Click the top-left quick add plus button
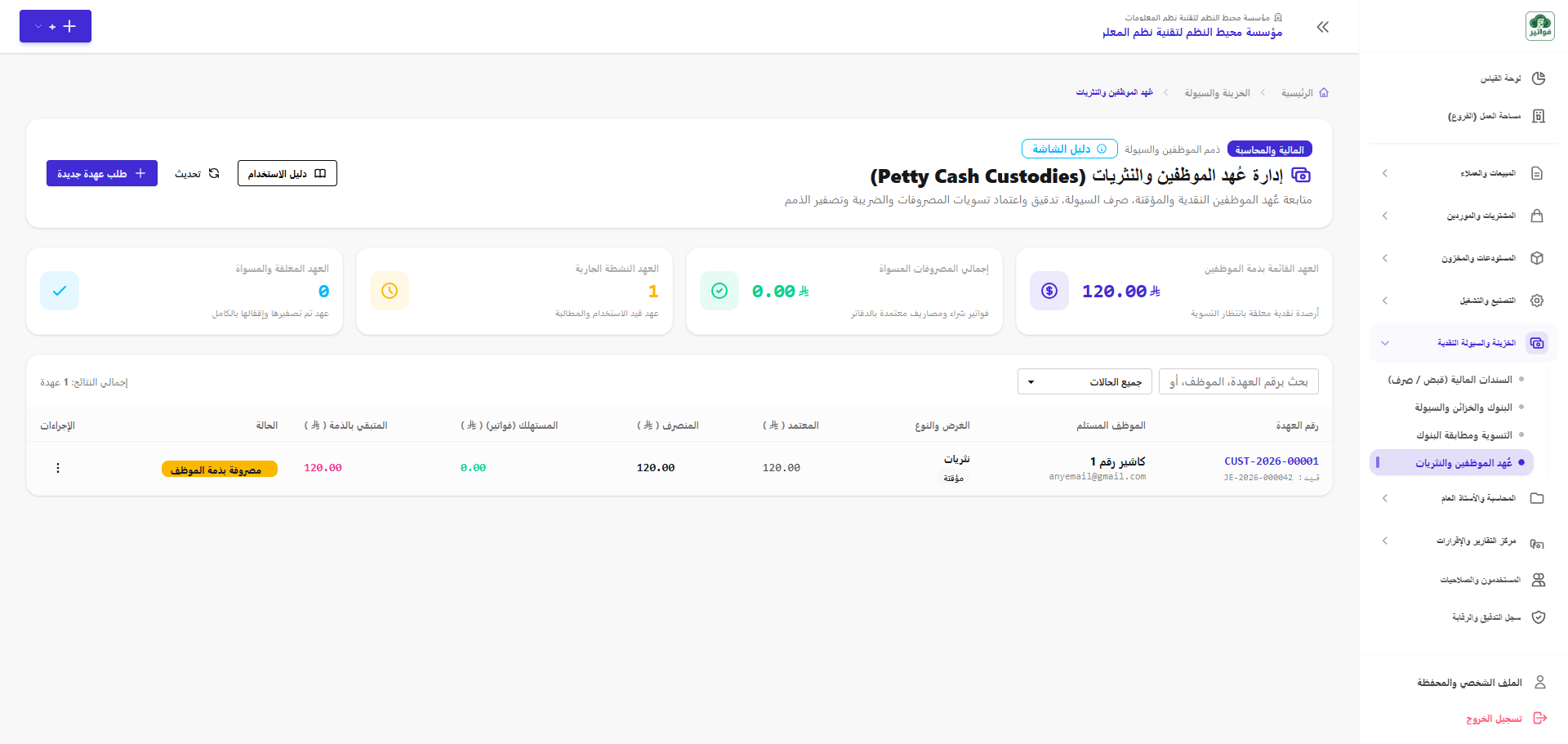The height and width of the screenshot is (744, 1568). click(56, 26)
